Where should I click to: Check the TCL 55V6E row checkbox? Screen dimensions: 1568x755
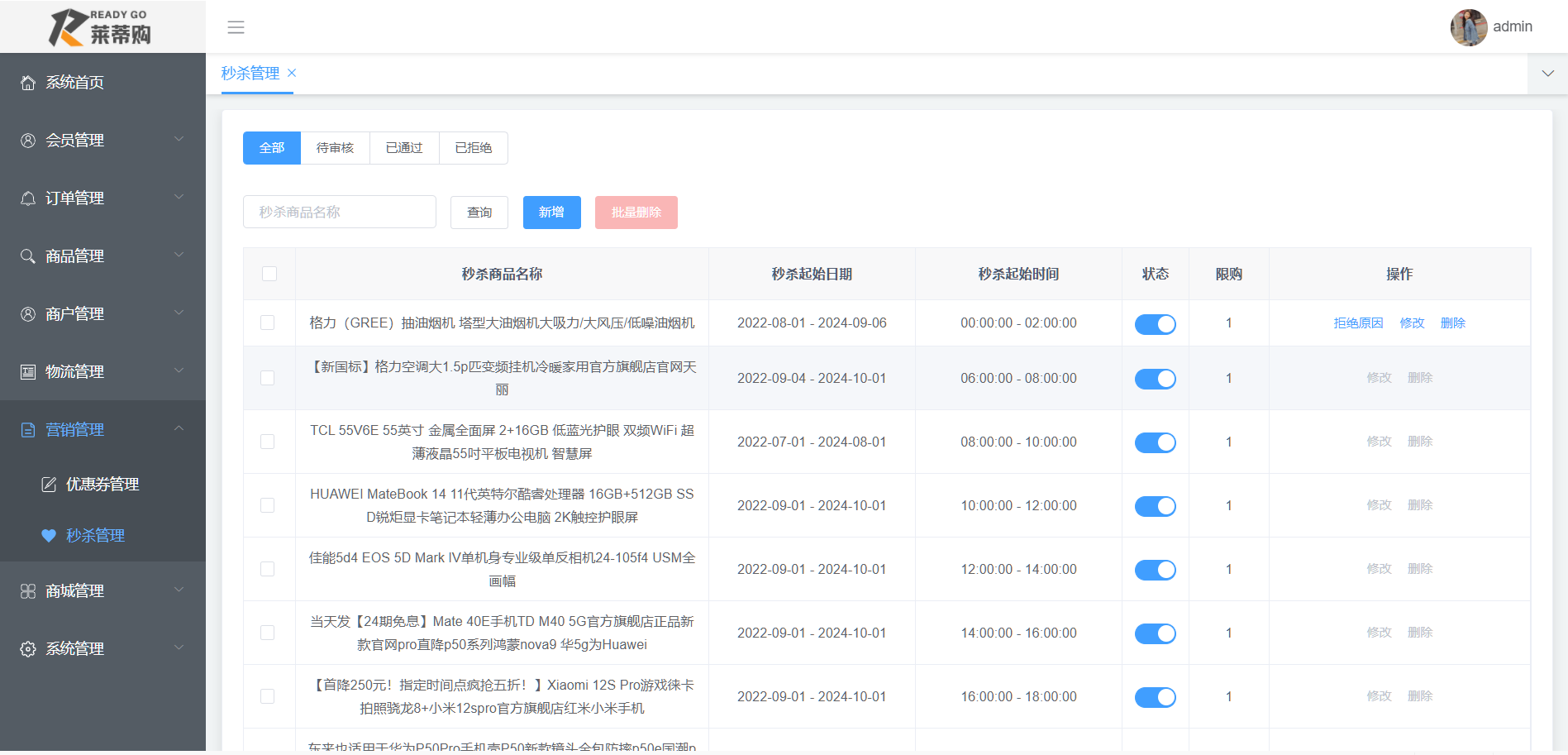click(x=267, y=442)
